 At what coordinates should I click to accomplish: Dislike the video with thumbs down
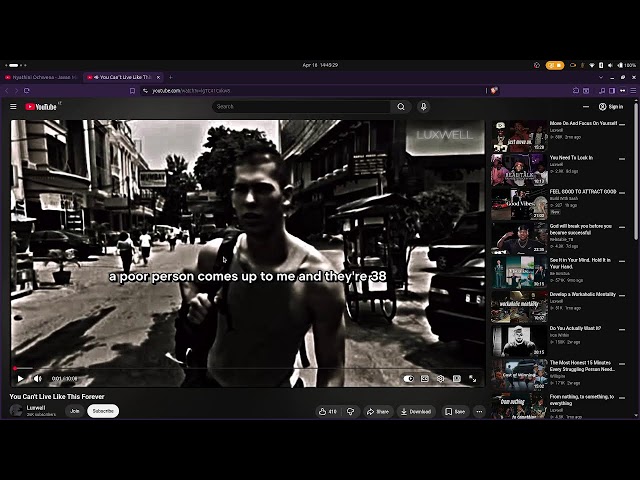point(350,411)
